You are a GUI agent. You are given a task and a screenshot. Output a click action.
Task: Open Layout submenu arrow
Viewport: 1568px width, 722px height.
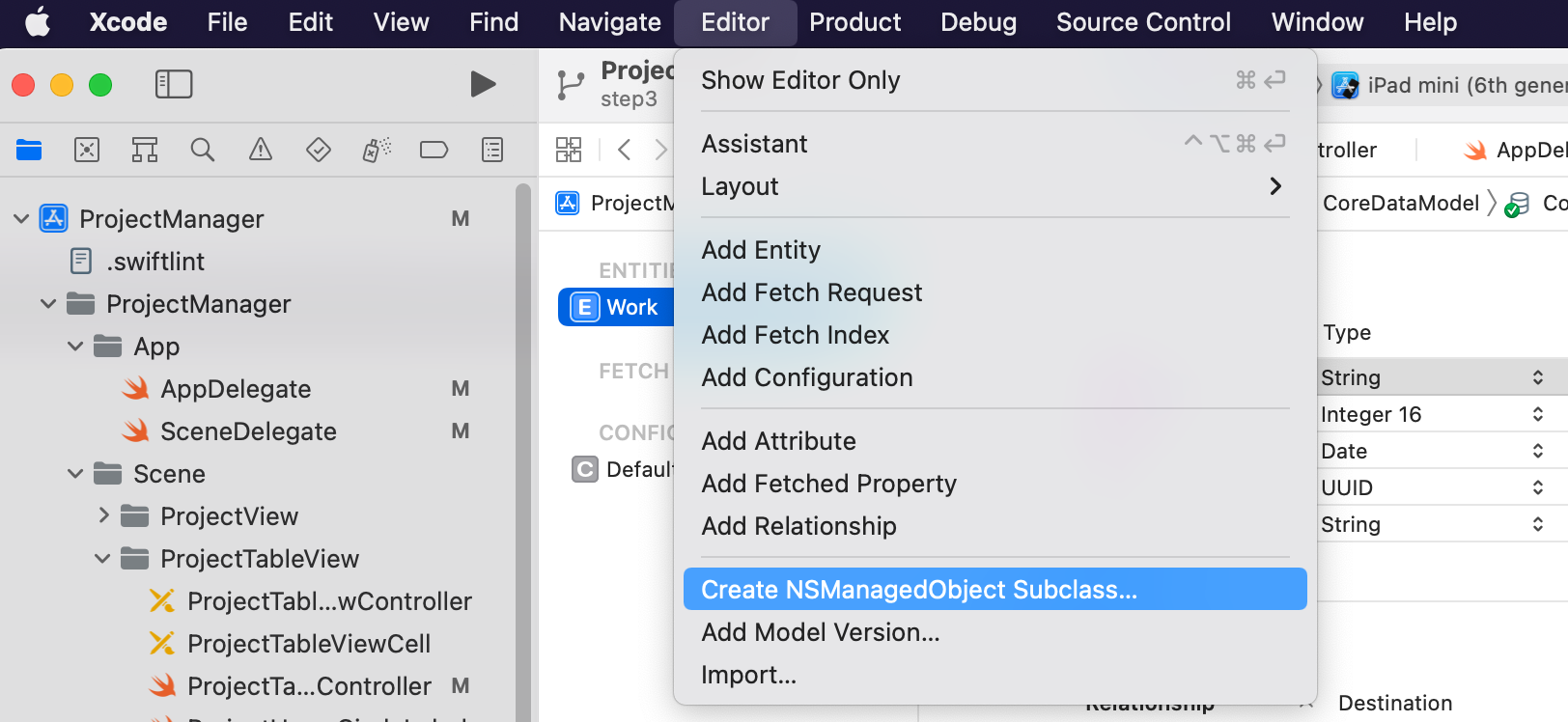[1275, 186]
